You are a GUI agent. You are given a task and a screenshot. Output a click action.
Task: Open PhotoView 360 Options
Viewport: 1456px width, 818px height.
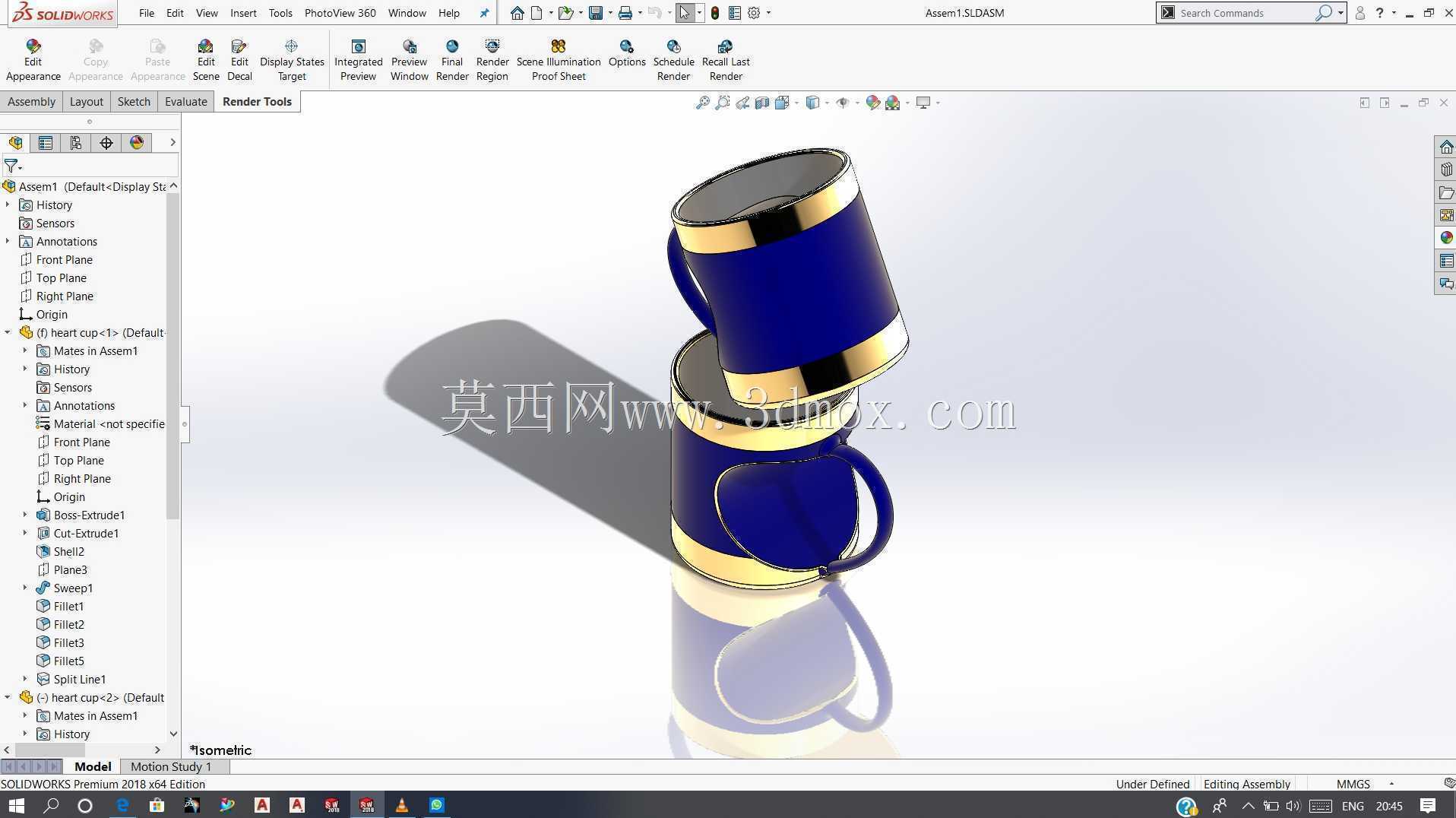[627, 53]
